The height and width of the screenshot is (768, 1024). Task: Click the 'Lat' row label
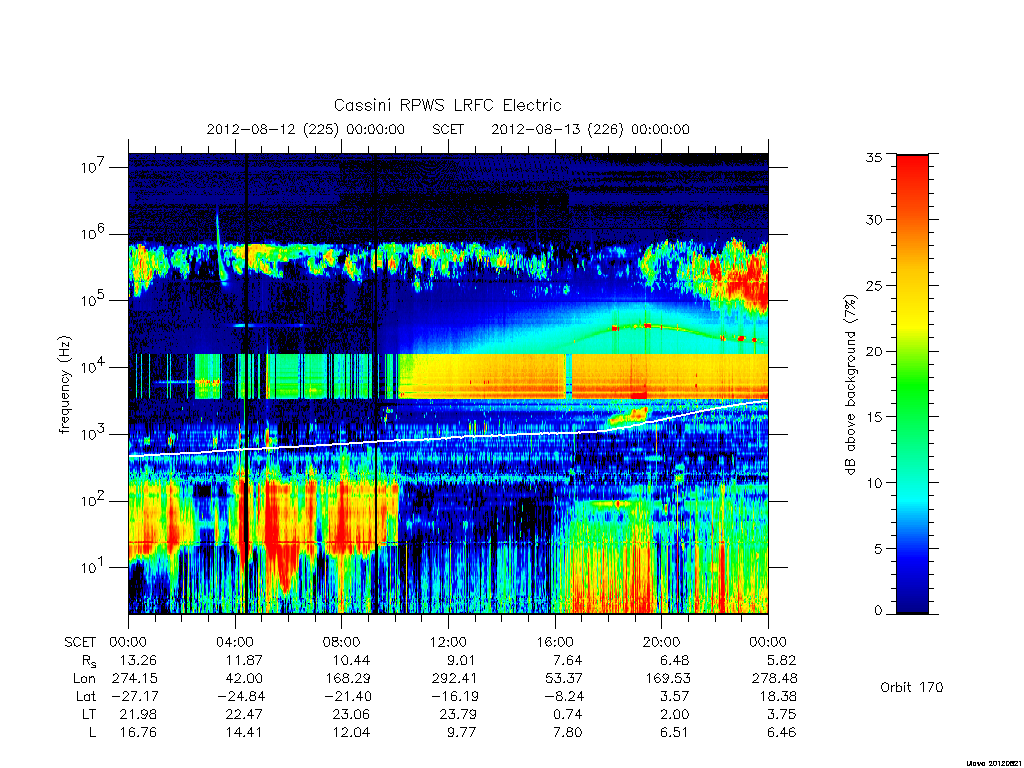pyautogui.click(x=86, y=696)
